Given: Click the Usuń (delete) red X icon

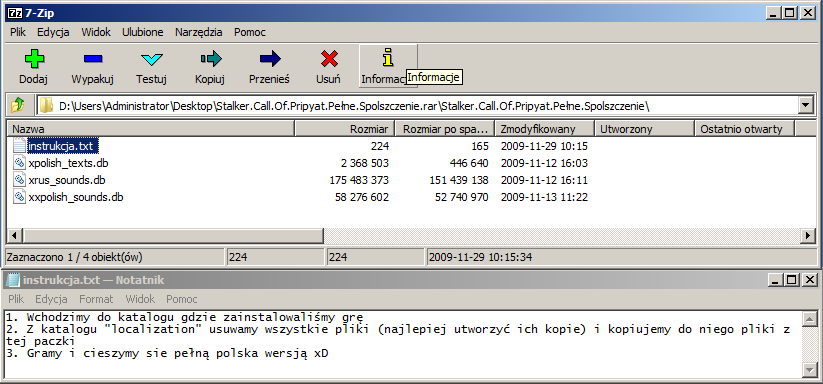Looking at the screenshot, I should [329, 59].
